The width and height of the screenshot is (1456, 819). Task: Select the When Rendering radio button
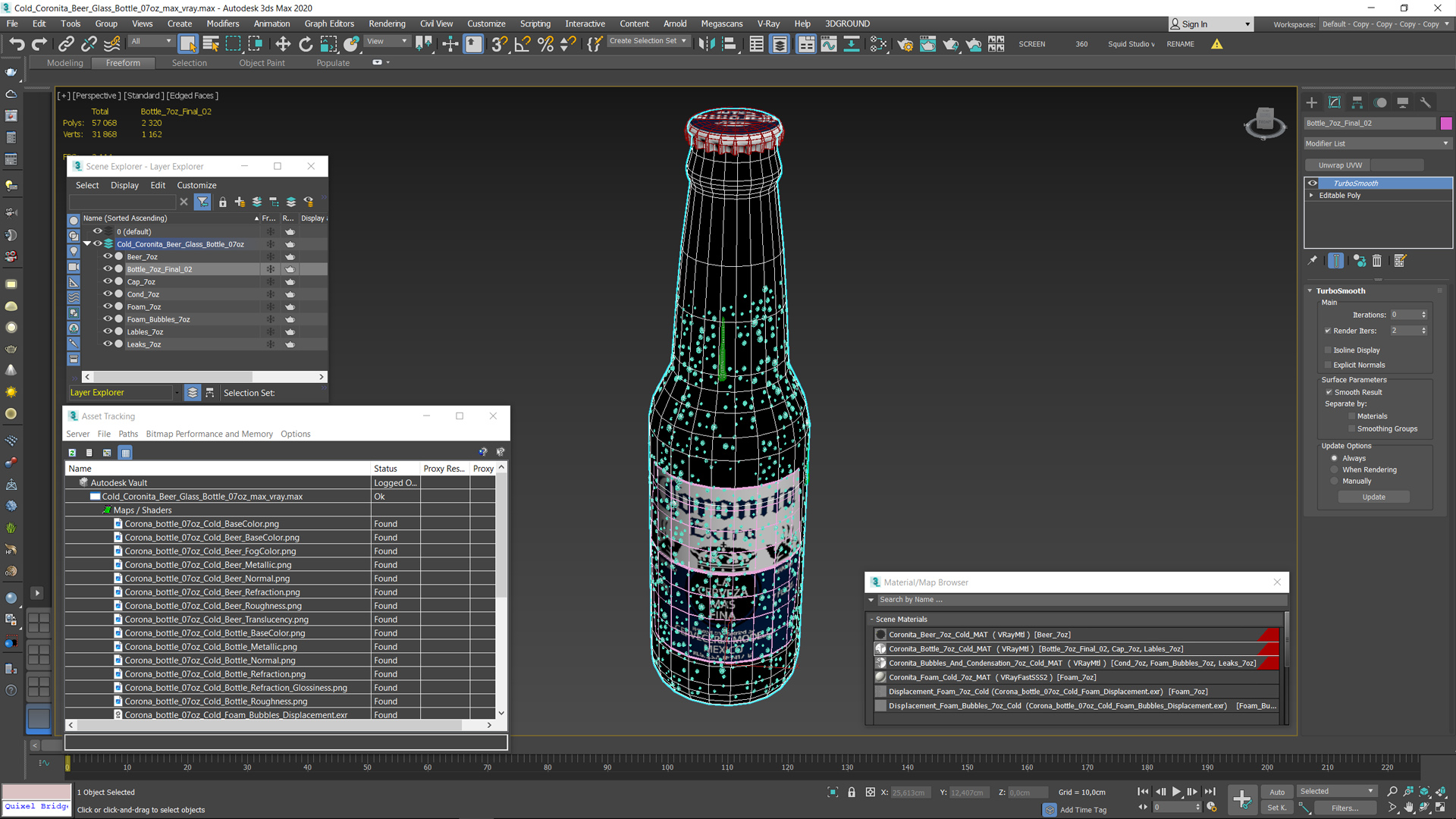click(x=1335, y=469)
